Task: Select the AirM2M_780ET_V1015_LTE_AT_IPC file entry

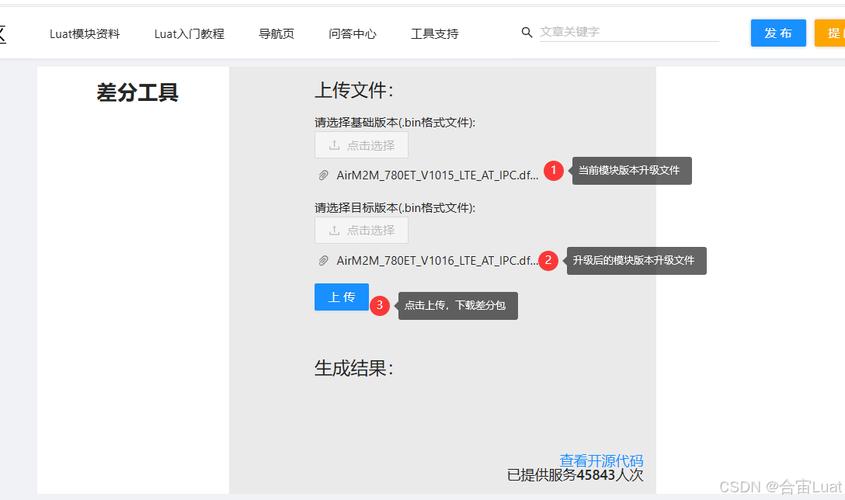Action: [437, 175]
